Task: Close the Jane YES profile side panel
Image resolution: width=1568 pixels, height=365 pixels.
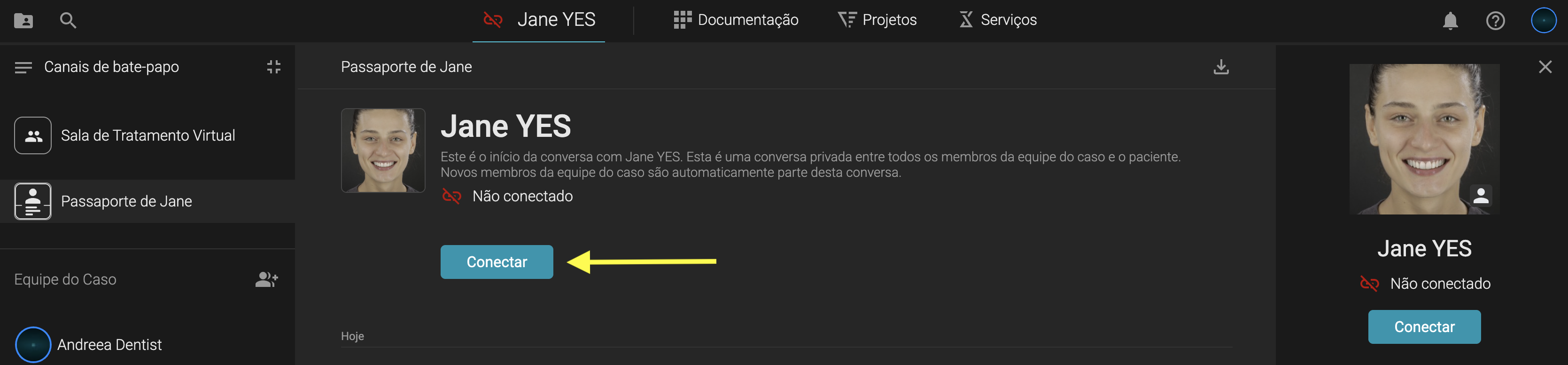Action: click(x=1545, y=67)
